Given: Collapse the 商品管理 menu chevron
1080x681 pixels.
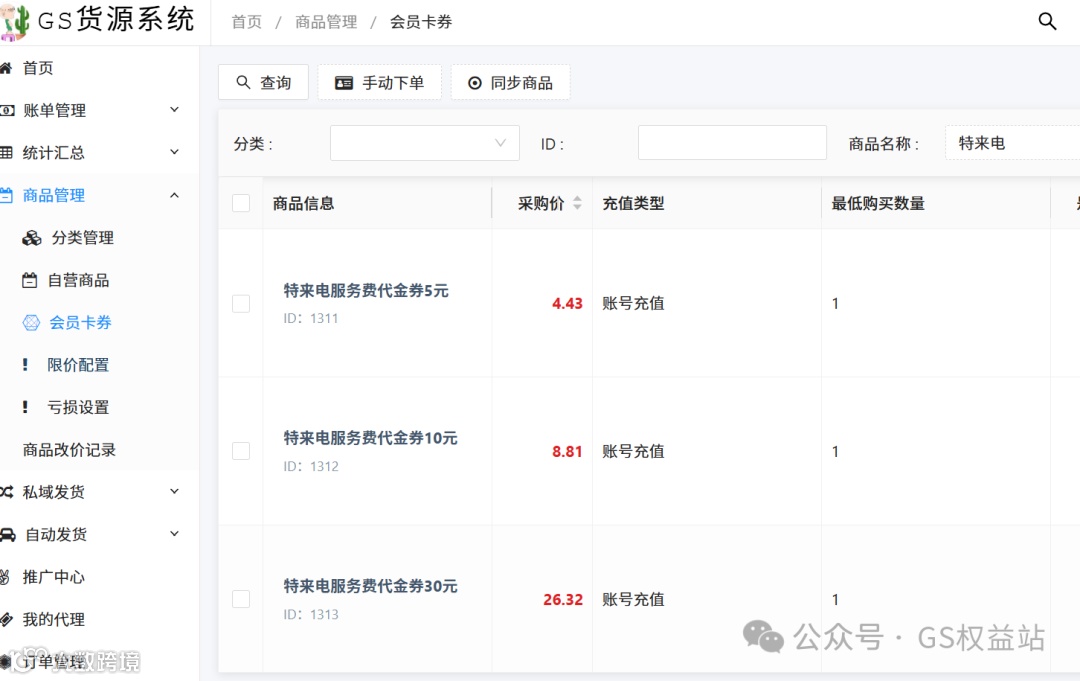Looking at the screenshot, I should click(174, 196).
